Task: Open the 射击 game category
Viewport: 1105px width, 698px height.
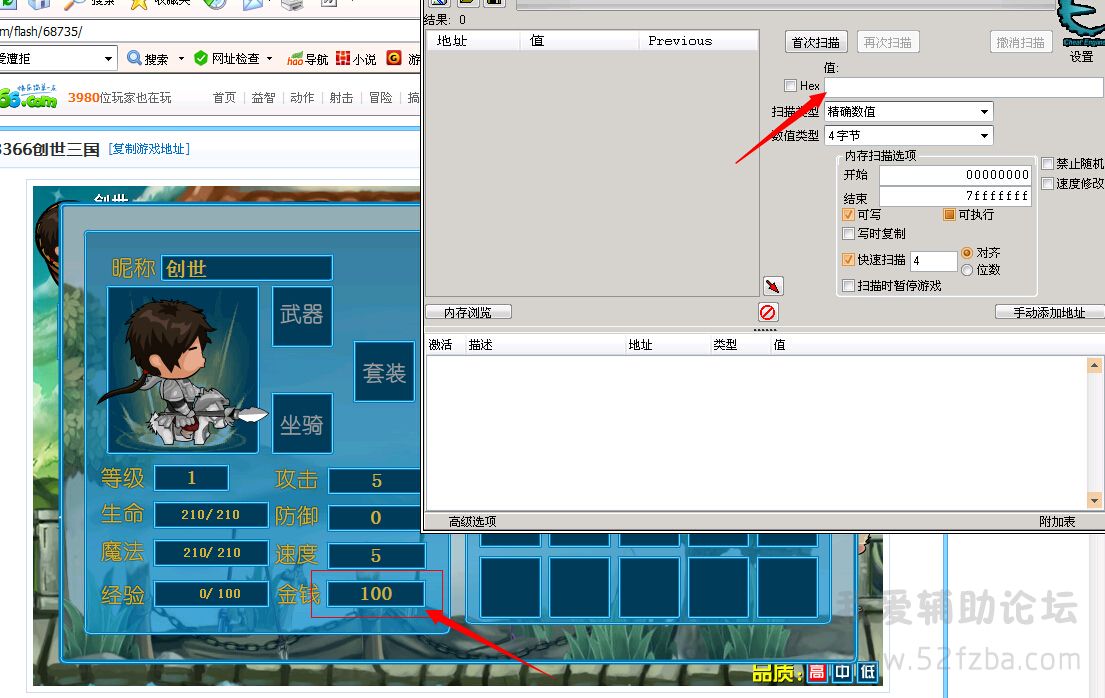Action: coord(341,97)
